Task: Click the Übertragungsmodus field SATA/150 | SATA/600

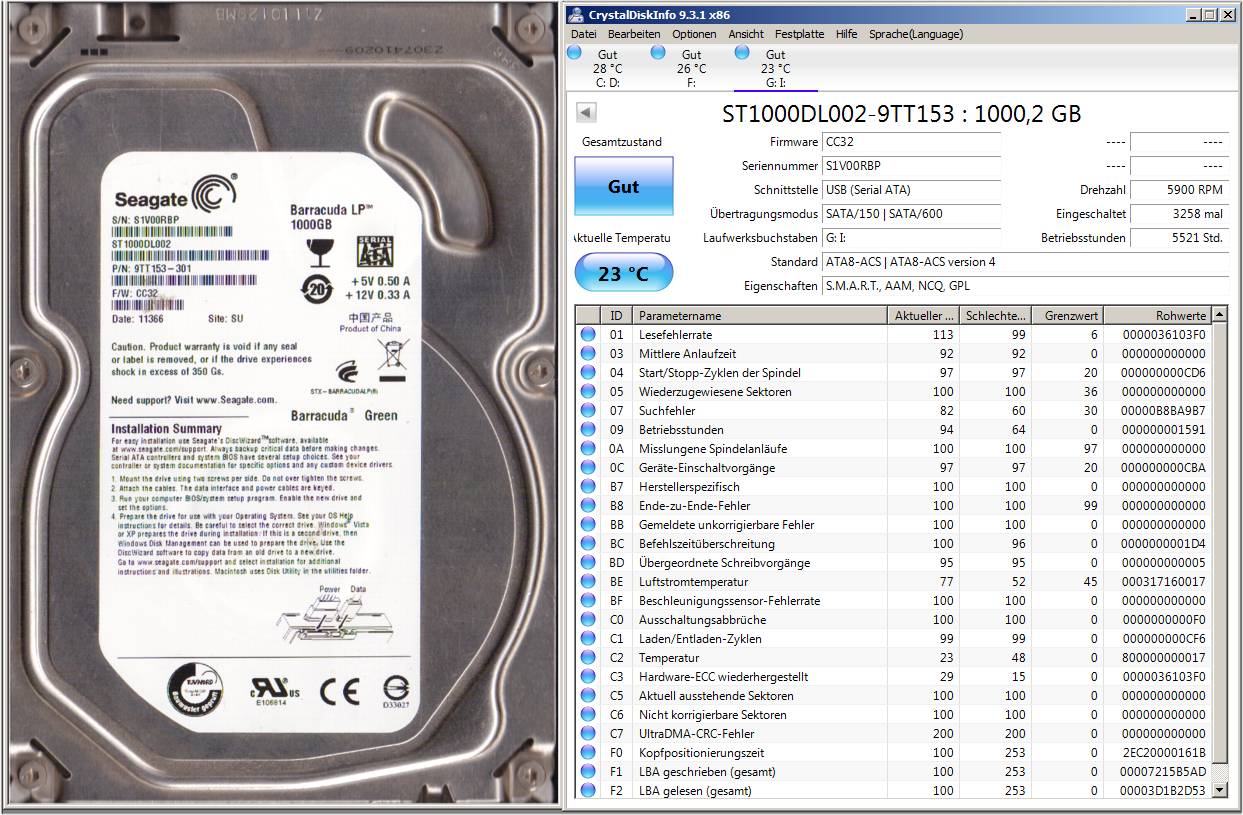Action: click(911, 214)
